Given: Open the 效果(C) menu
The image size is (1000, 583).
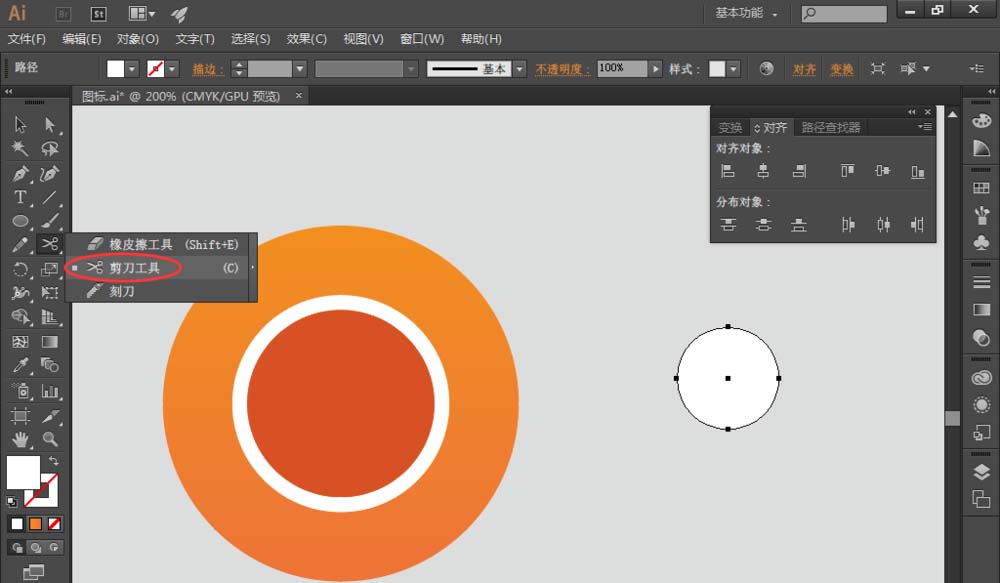Looking at the screenshot, I should click(x=307, y=40).
